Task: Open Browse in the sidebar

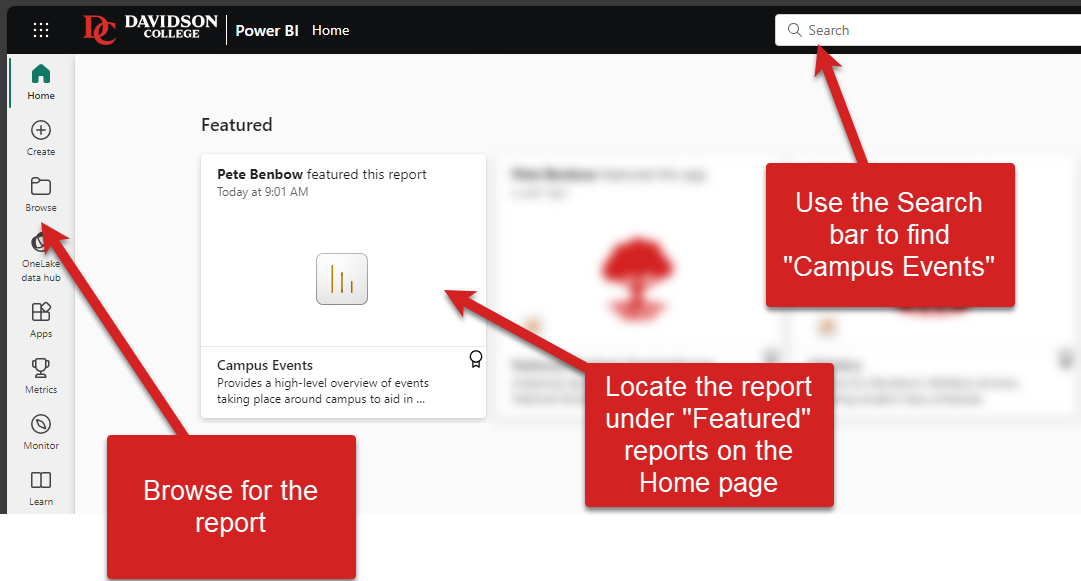Action: click(x=41, y=194)
